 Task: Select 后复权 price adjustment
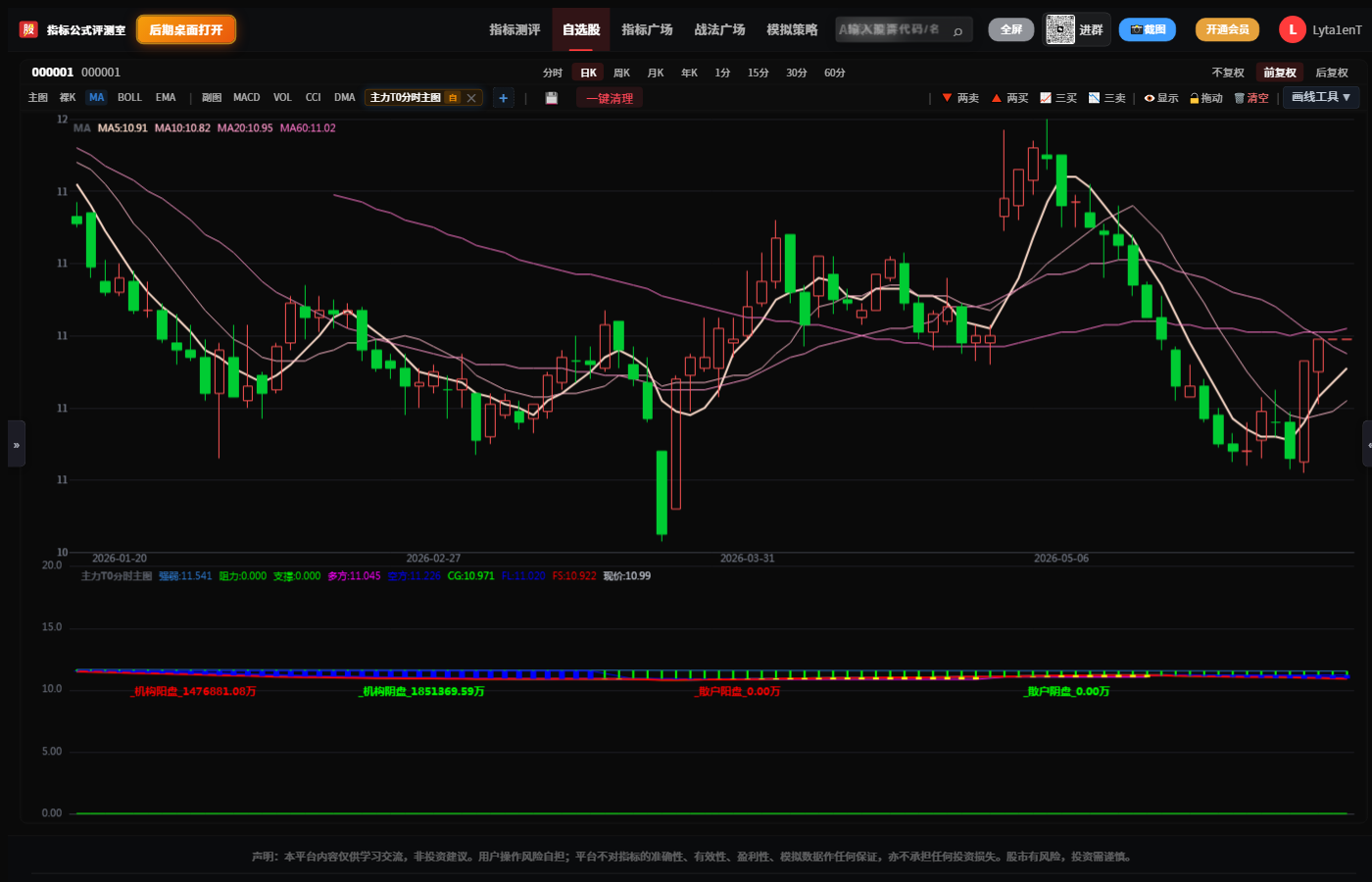point(1332,73)
